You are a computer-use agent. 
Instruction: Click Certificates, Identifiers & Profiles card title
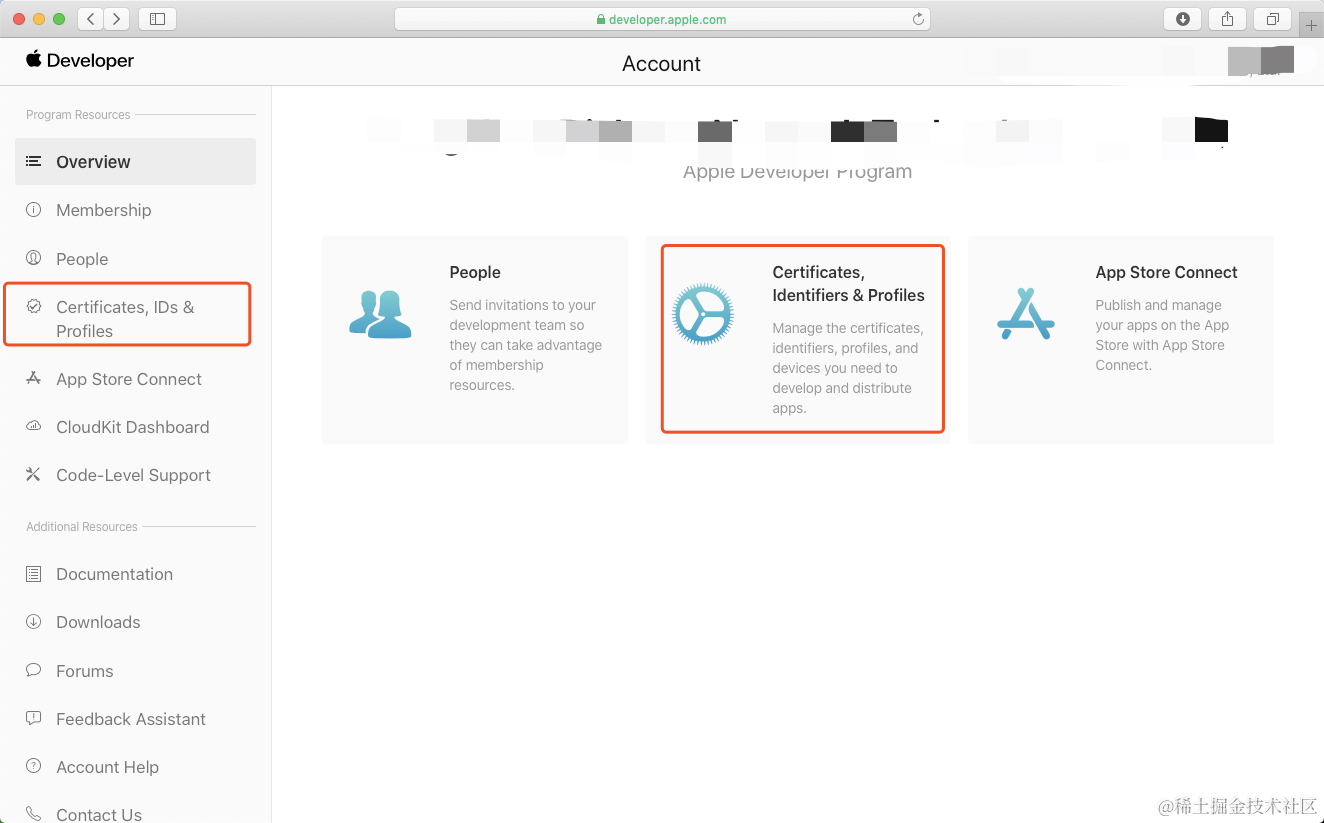848,284
